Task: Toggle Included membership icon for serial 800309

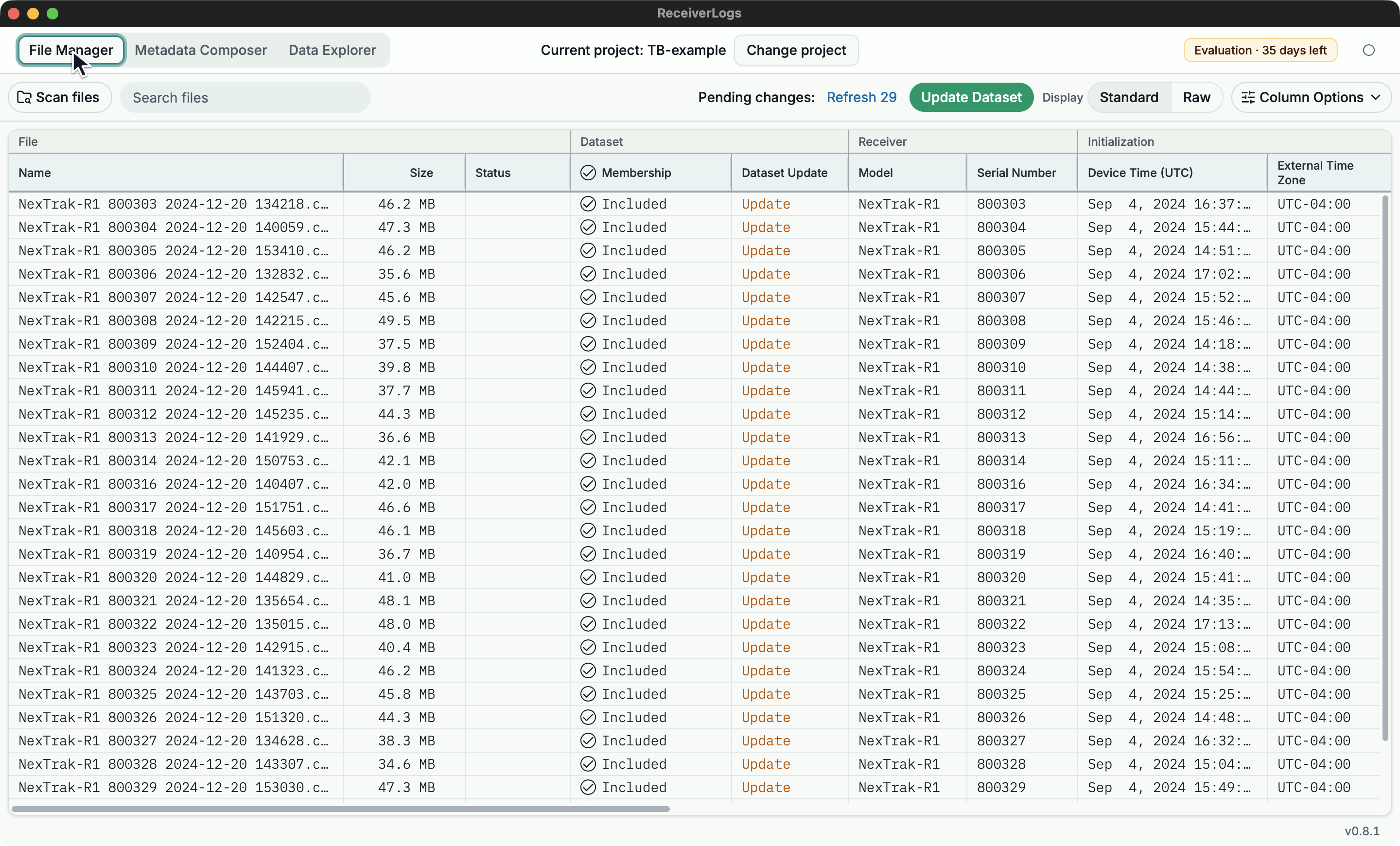Action: click(588, 344)
